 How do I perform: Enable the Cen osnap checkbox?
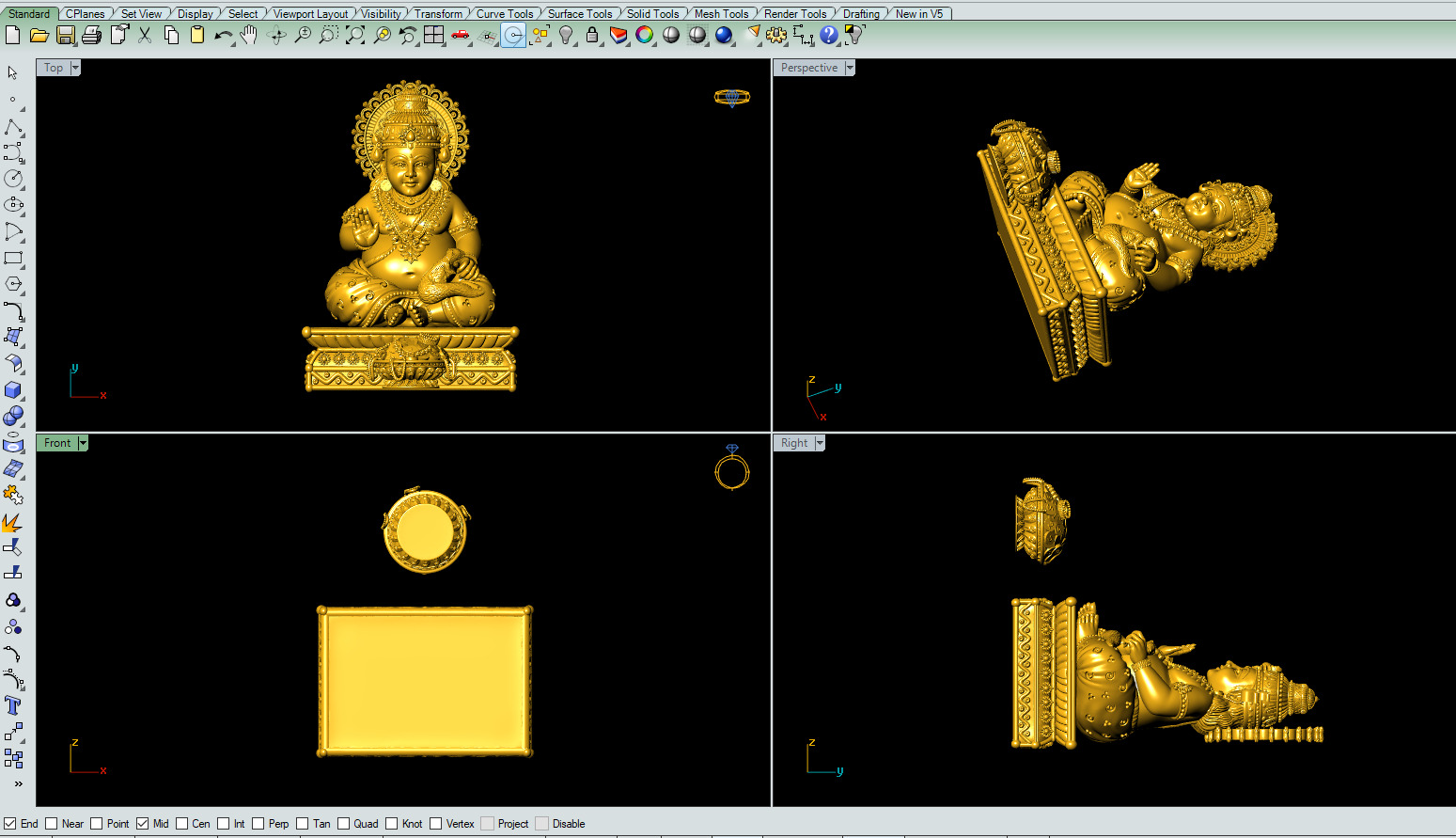[182, 824]
